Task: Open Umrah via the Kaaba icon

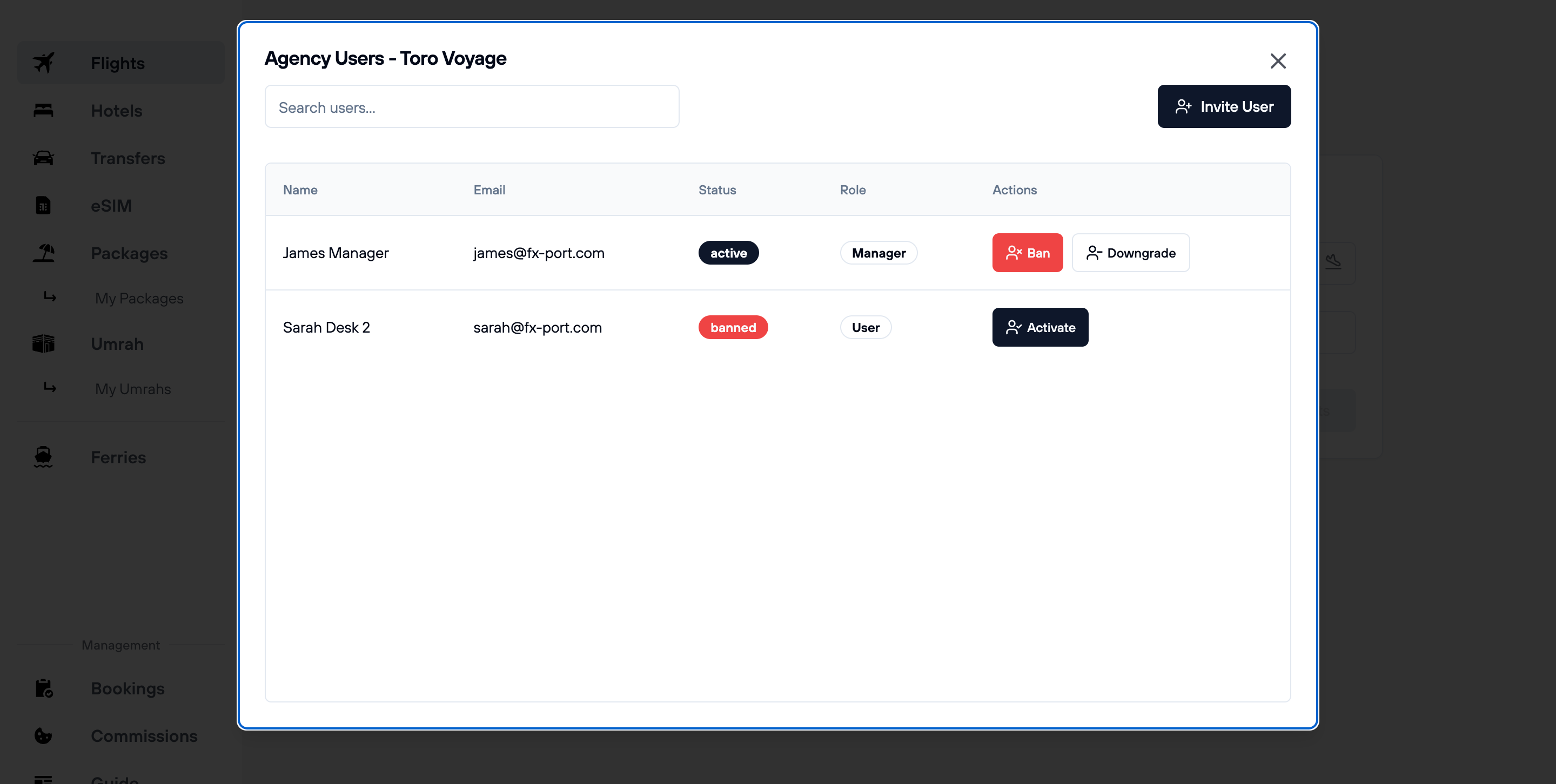Action: pos(43,343)
